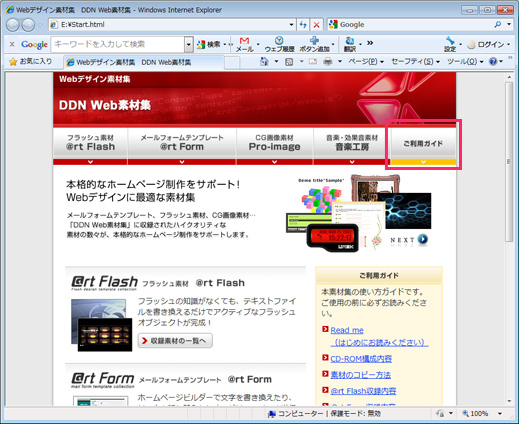Click the magnifier search icon in Google box

[497, 24]
